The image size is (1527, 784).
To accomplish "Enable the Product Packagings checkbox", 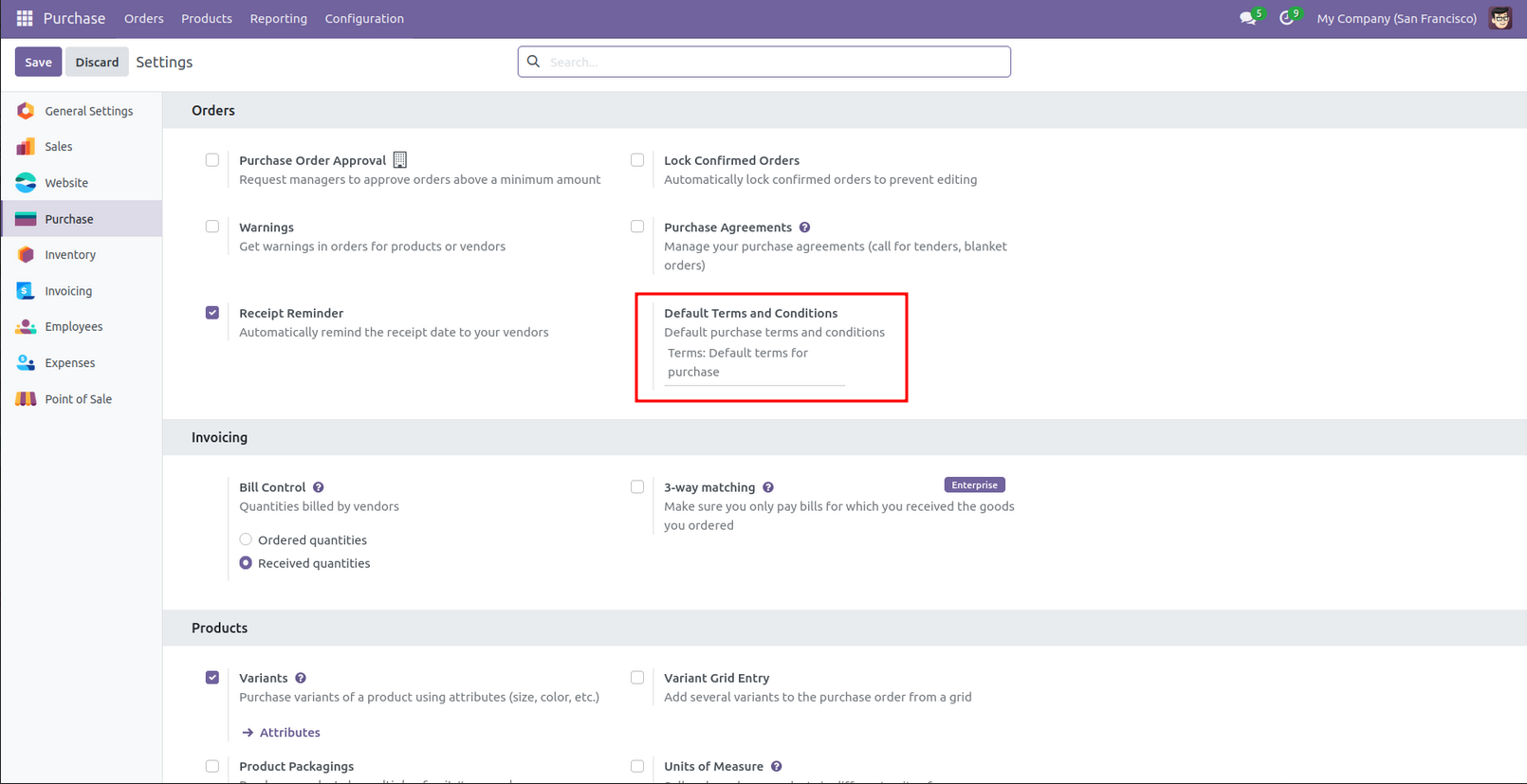I will coord(212,766).
